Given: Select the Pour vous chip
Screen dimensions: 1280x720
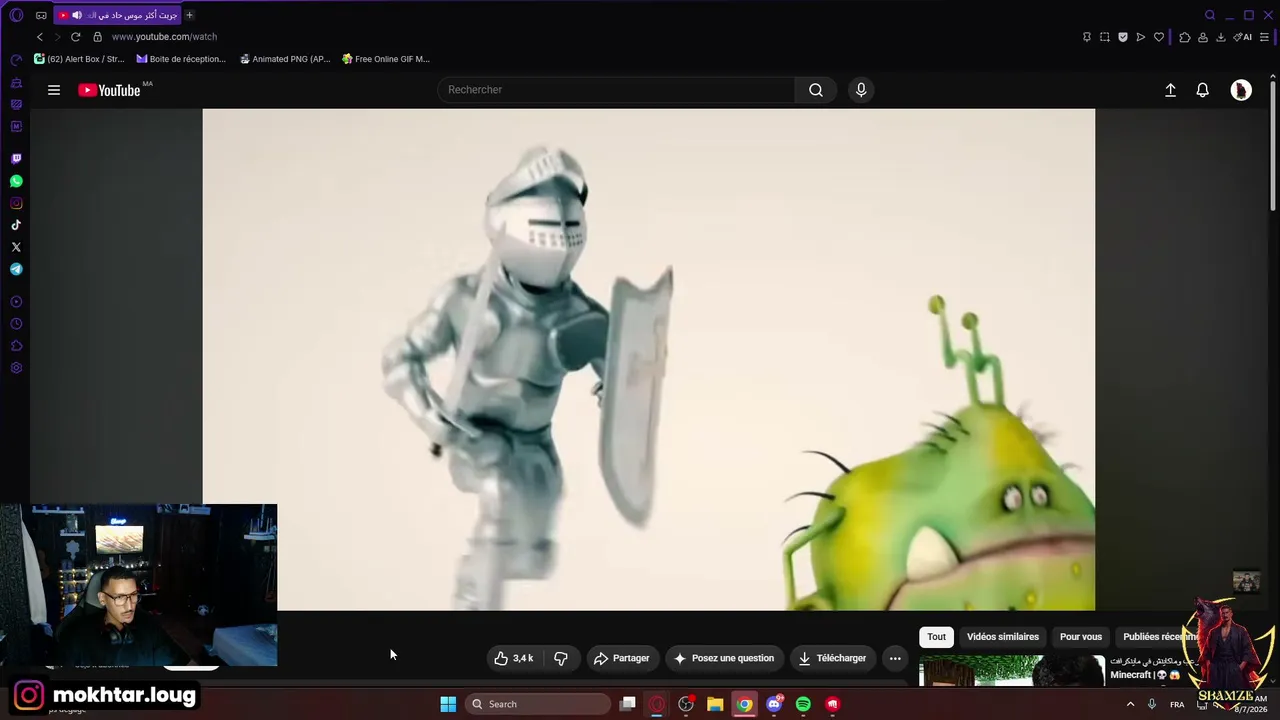Looking at the screenshot, I should [1081, 637].
